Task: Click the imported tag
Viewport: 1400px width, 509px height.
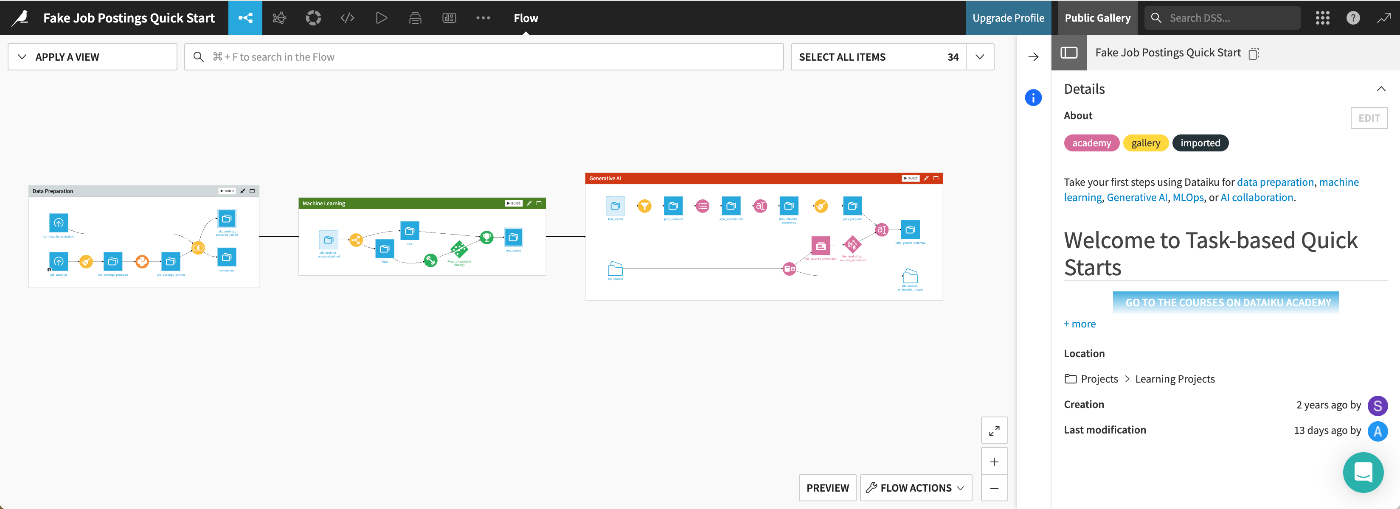Action: [1200, 143]
